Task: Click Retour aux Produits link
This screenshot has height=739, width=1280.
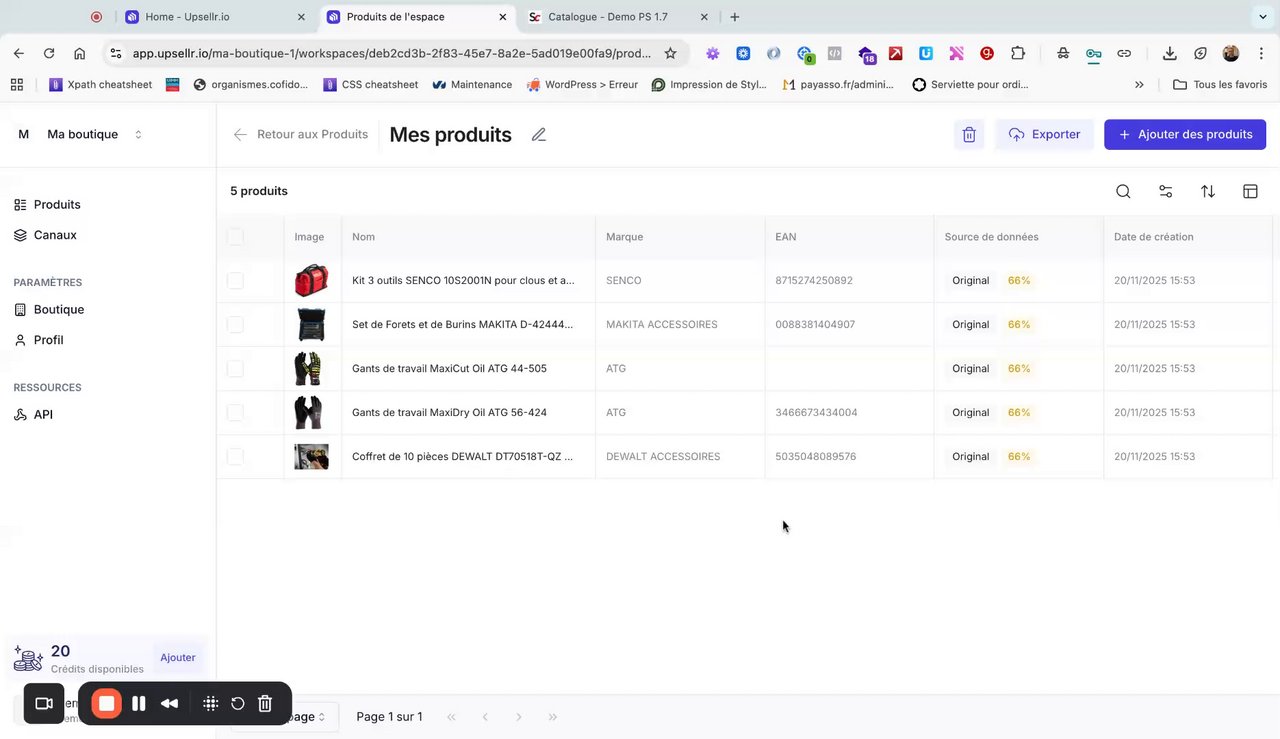Action: (x=312, y=134)
